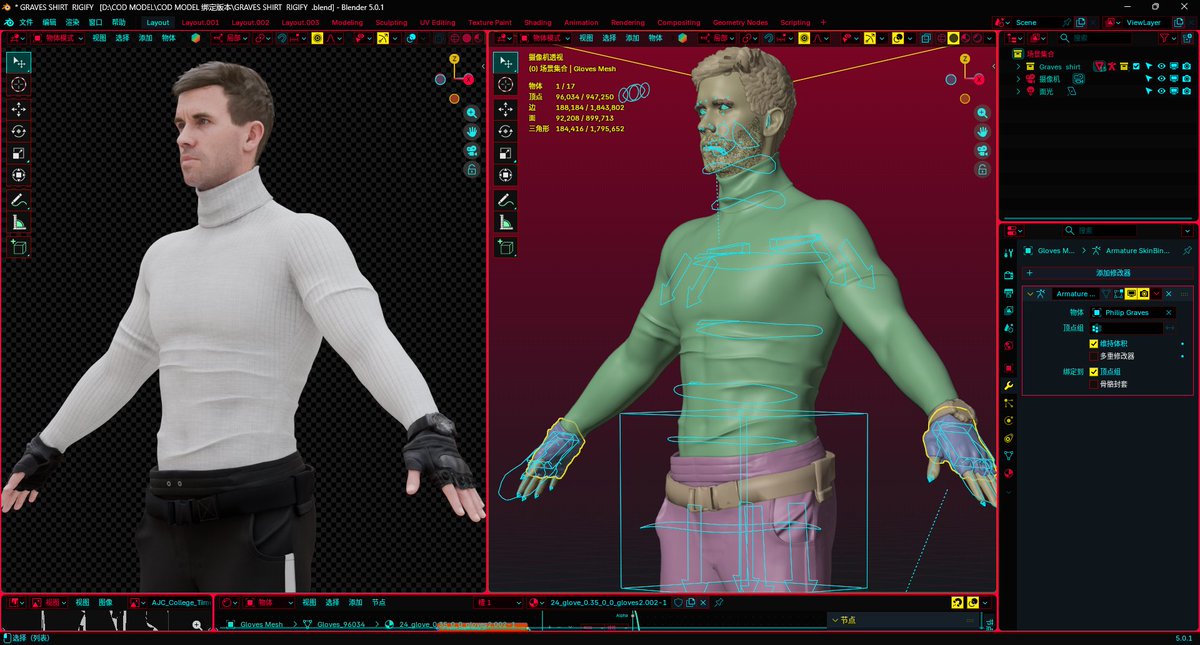This screenshot has height=645, width=1200.
Task: Select the Add Cube tool in left viewport
Action: 18,246
